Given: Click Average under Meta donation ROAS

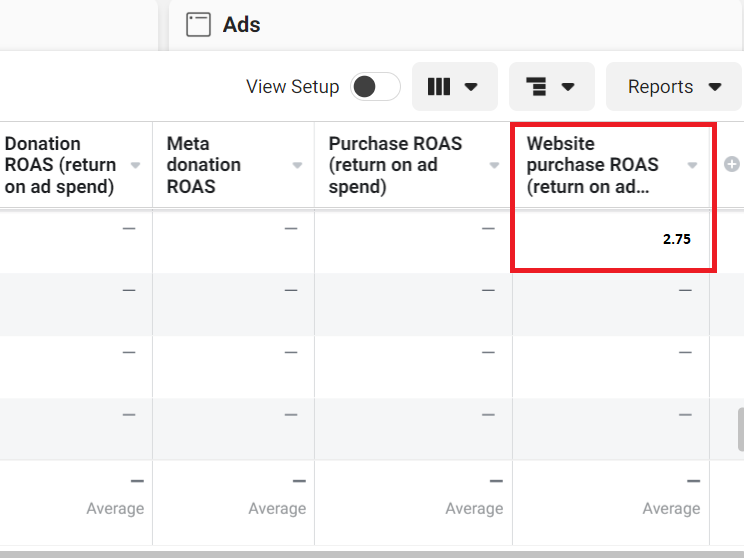Looking at the screenshot, I should pos(277,509).
